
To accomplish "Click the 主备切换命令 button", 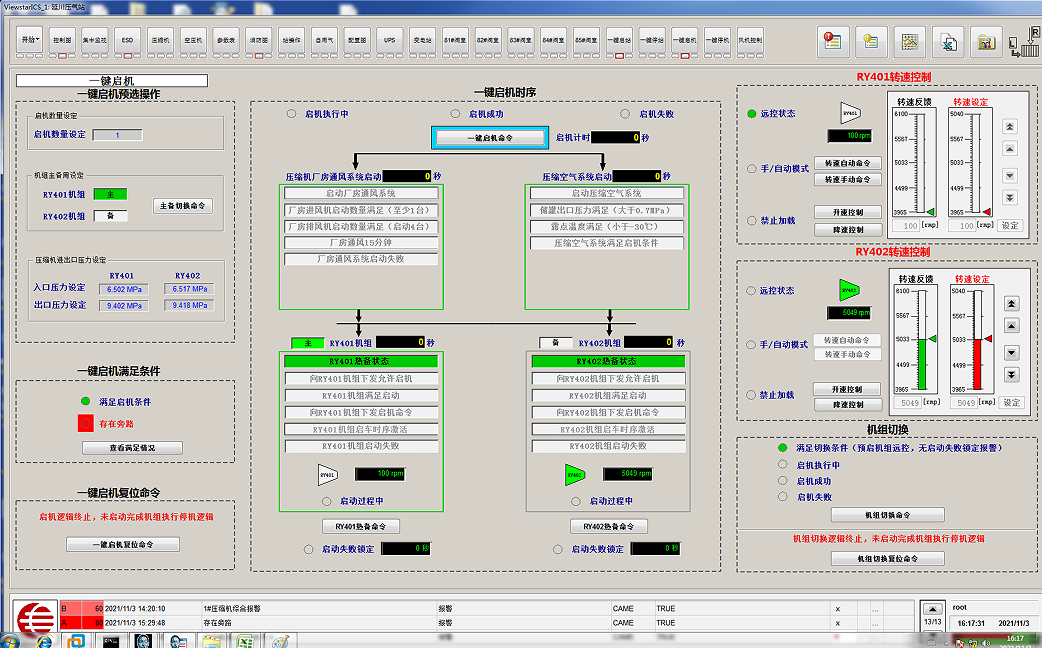I will tap(184, 206).
